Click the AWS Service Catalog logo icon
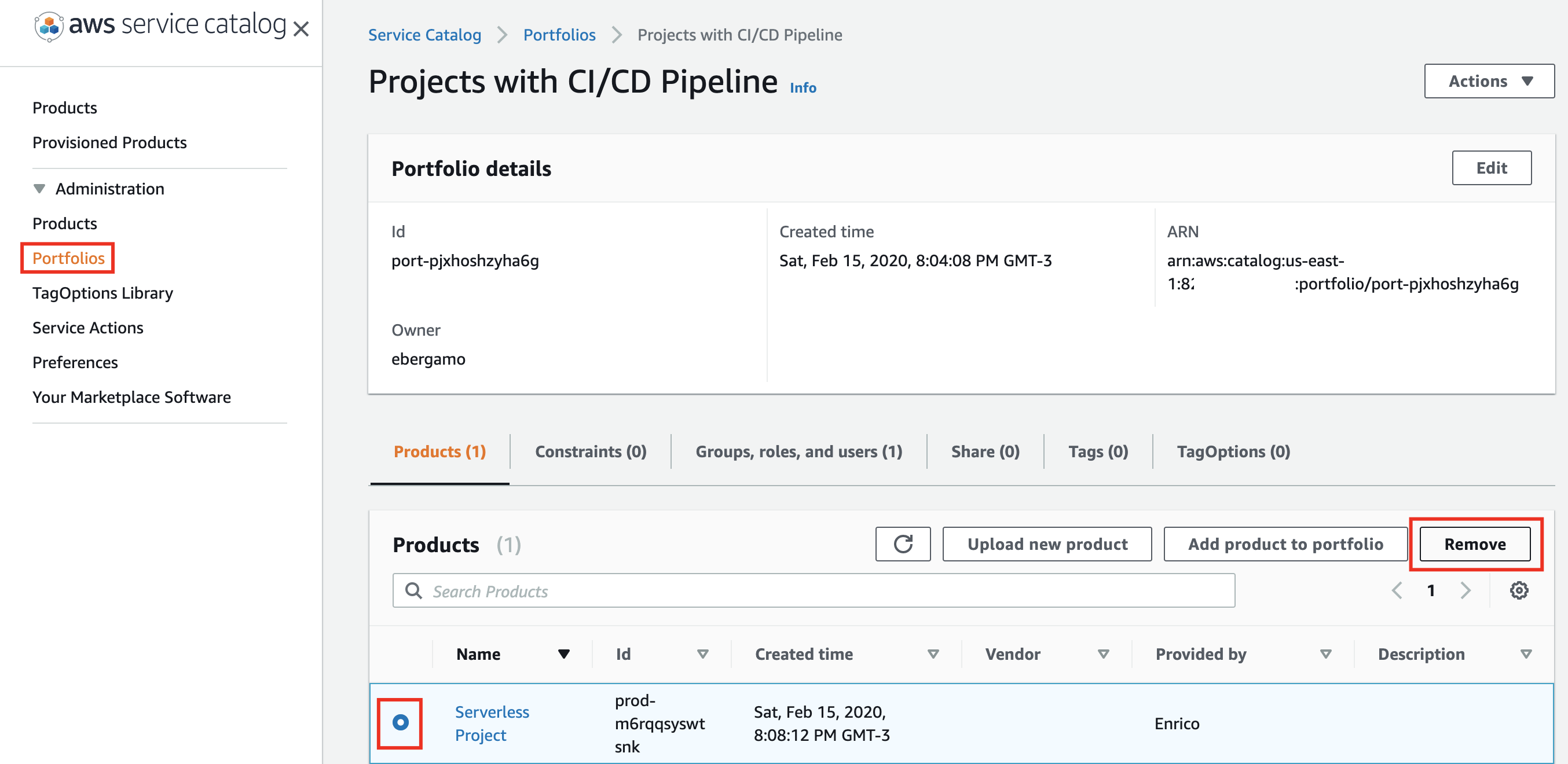 click(x=49, y=27)
